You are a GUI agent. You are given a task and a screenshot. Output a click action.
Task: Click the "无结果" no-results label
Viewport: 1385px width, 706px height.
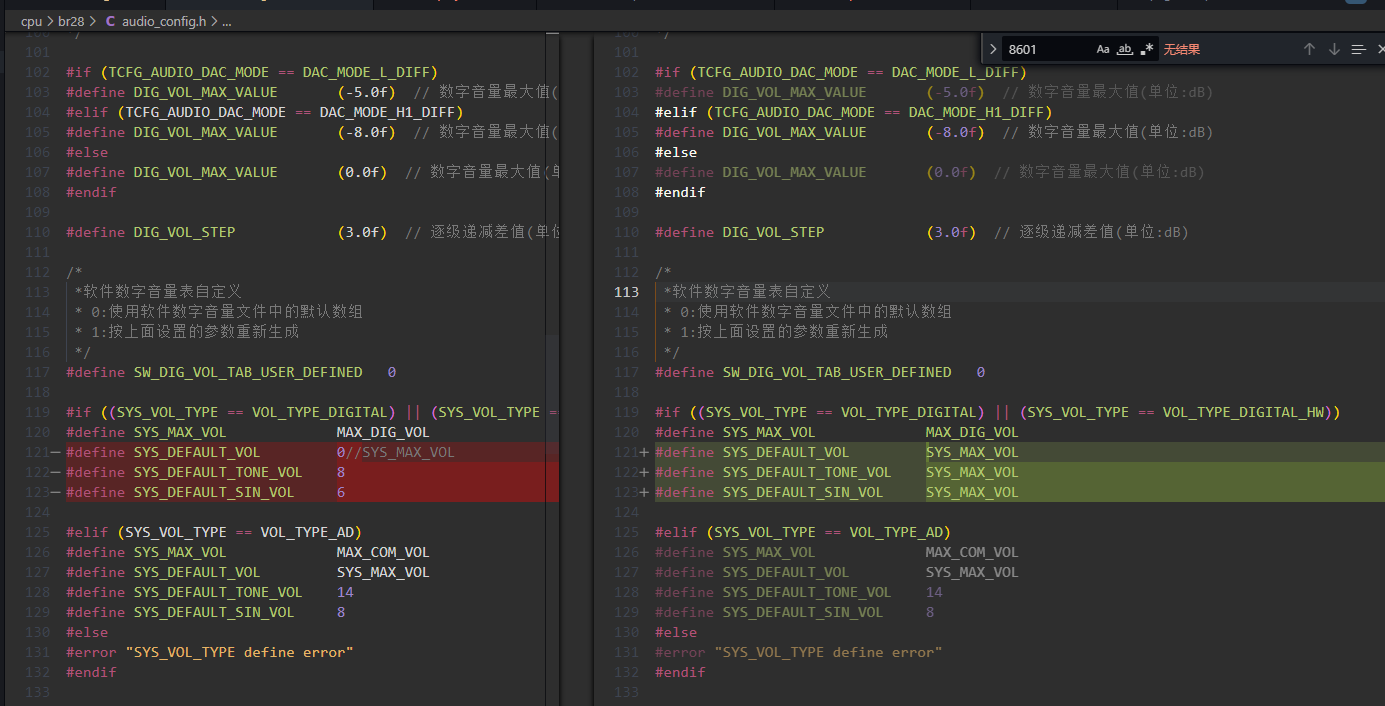click(x=1181, y=49)
